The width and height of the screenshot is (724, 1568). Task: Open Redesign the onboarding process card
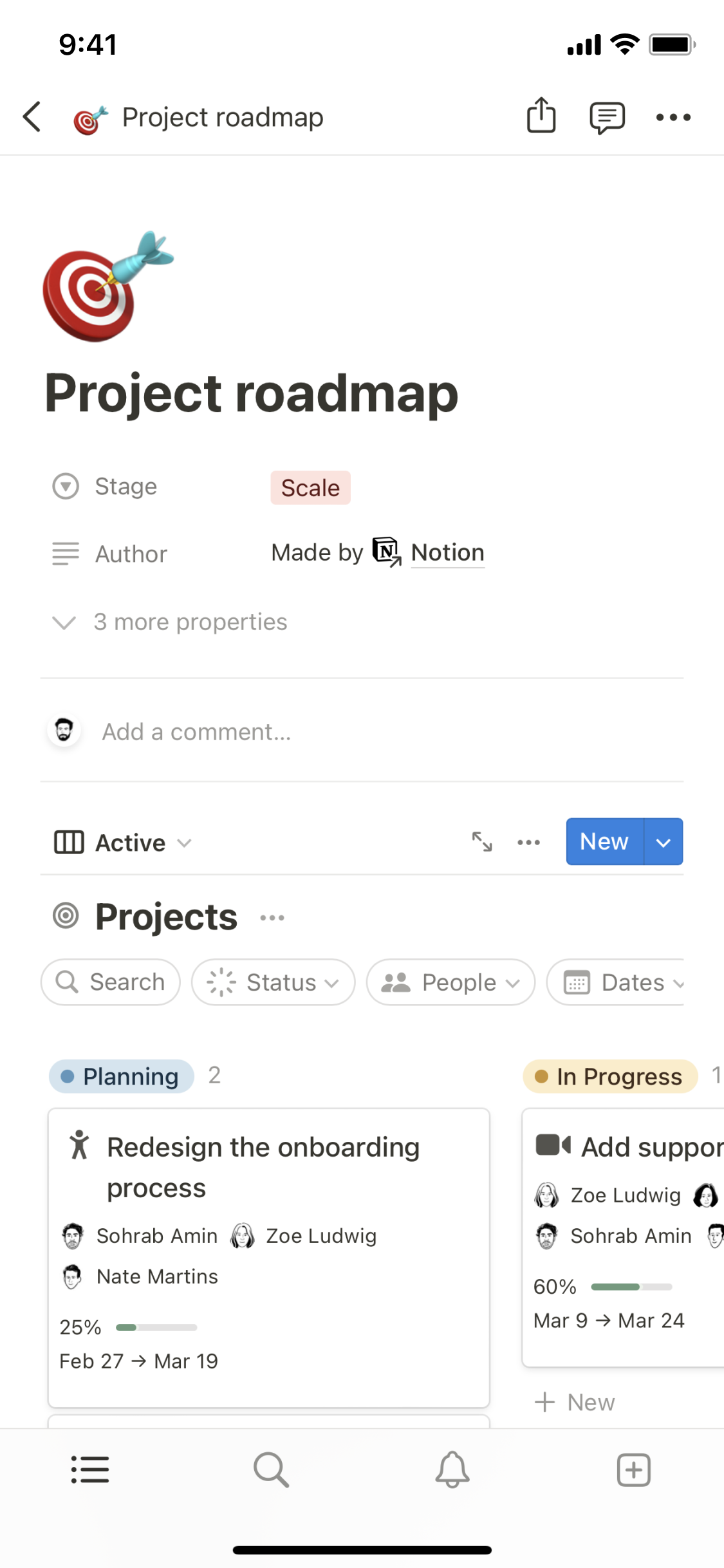tap(263, 1166)
